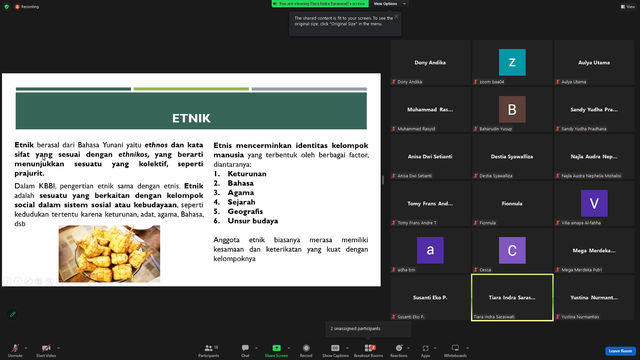Click the Recording indicator
This screenshot has width=640, height=360.
tap(27, 7)
